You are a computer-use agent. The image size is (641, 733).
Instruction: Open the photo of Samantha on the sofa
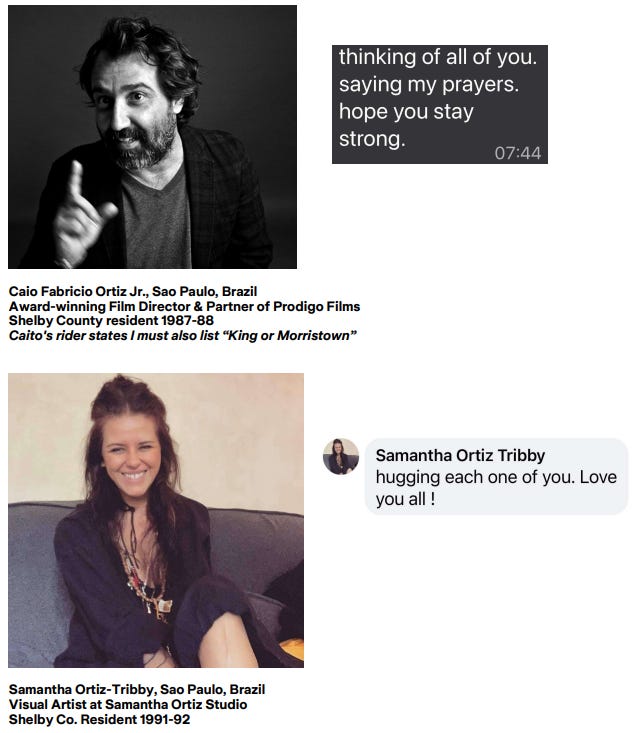(156, 520)
